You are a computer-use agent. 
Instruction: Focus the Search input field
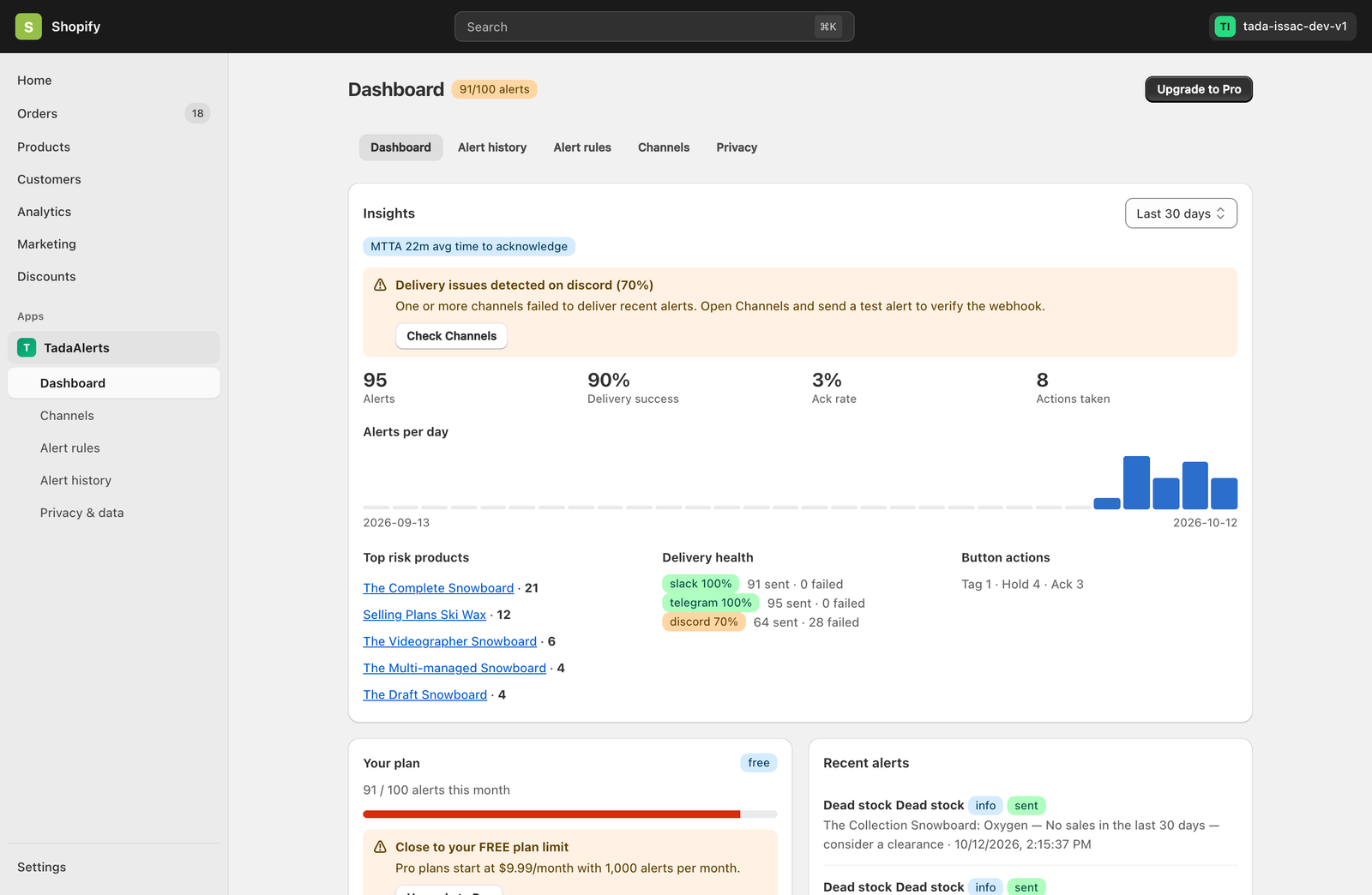pyautogui.click(x=654, y=27)
